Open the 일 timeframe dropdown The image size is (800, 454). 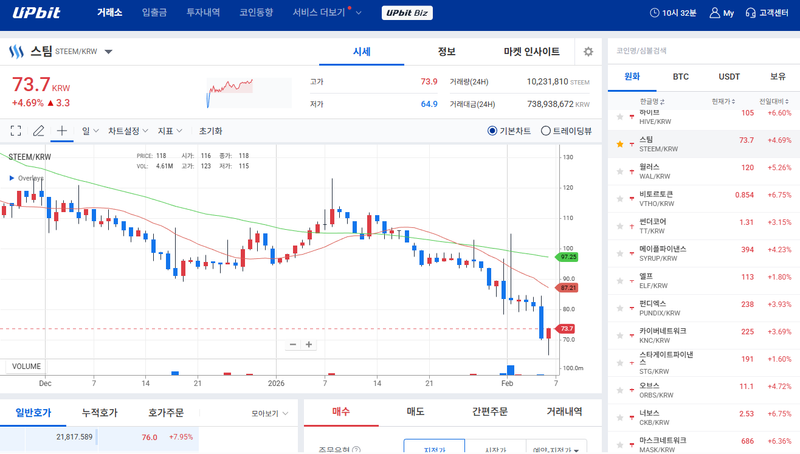(90, 131)
